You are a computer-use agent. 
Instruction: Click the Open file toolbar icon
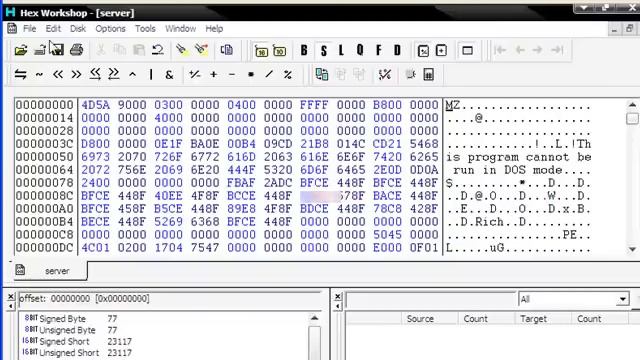tap(20, 50)
